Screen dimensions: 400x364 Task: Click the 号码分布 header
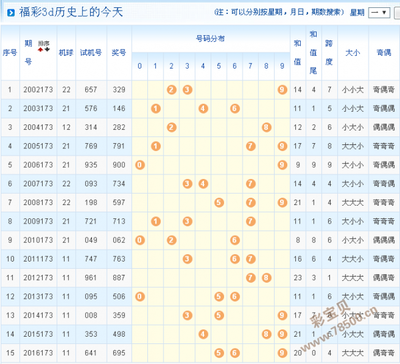point(210,39)
